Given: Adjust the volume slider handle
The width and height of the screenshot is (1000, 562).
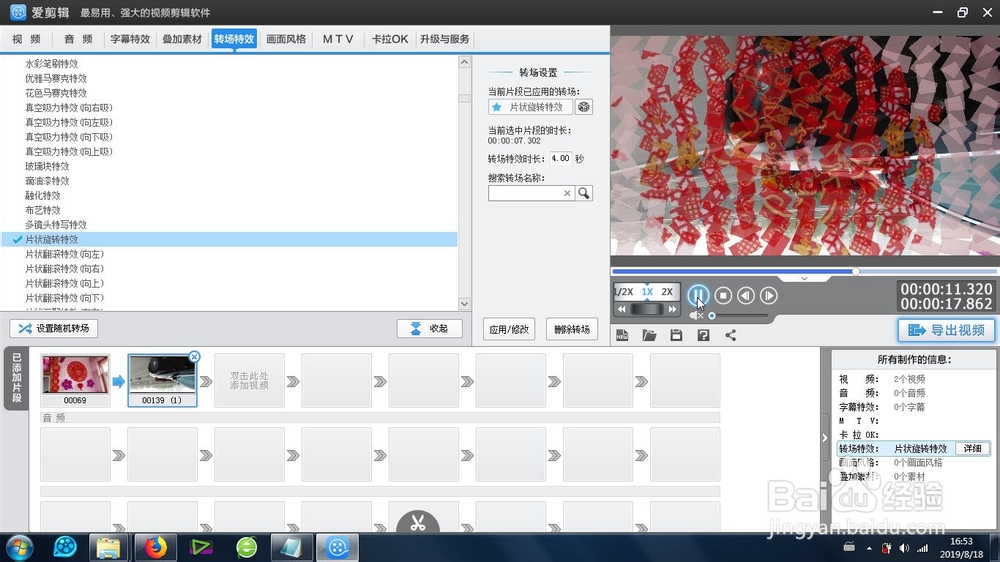Looking at the screenshot, I should [712, 315].
